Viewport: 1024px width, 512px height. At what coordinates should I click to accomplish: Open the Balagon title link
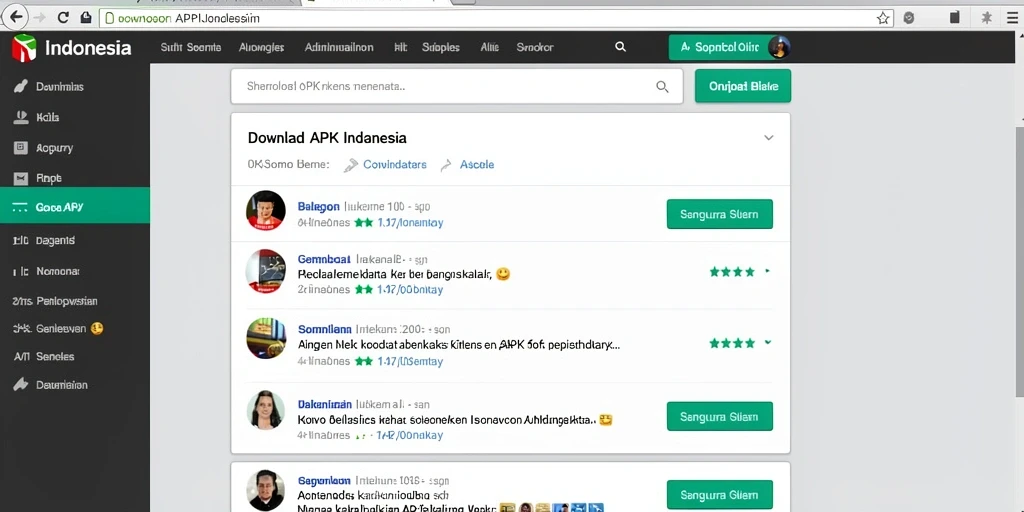[318, 206]
